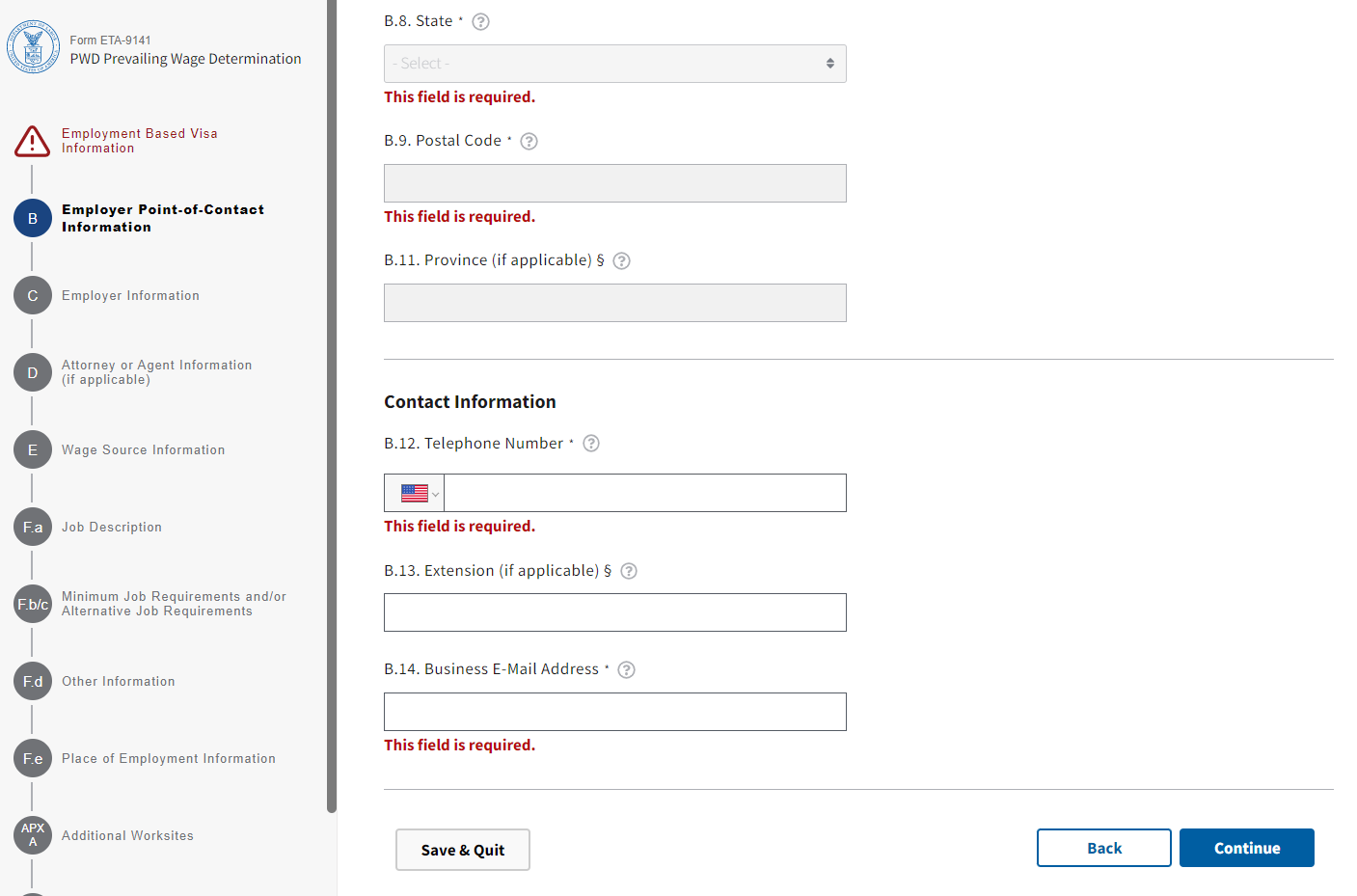The width and height of the screenshot is (1357, 896).
Task: Click the Department of Labor seal logo
Action: pos(33,47)
